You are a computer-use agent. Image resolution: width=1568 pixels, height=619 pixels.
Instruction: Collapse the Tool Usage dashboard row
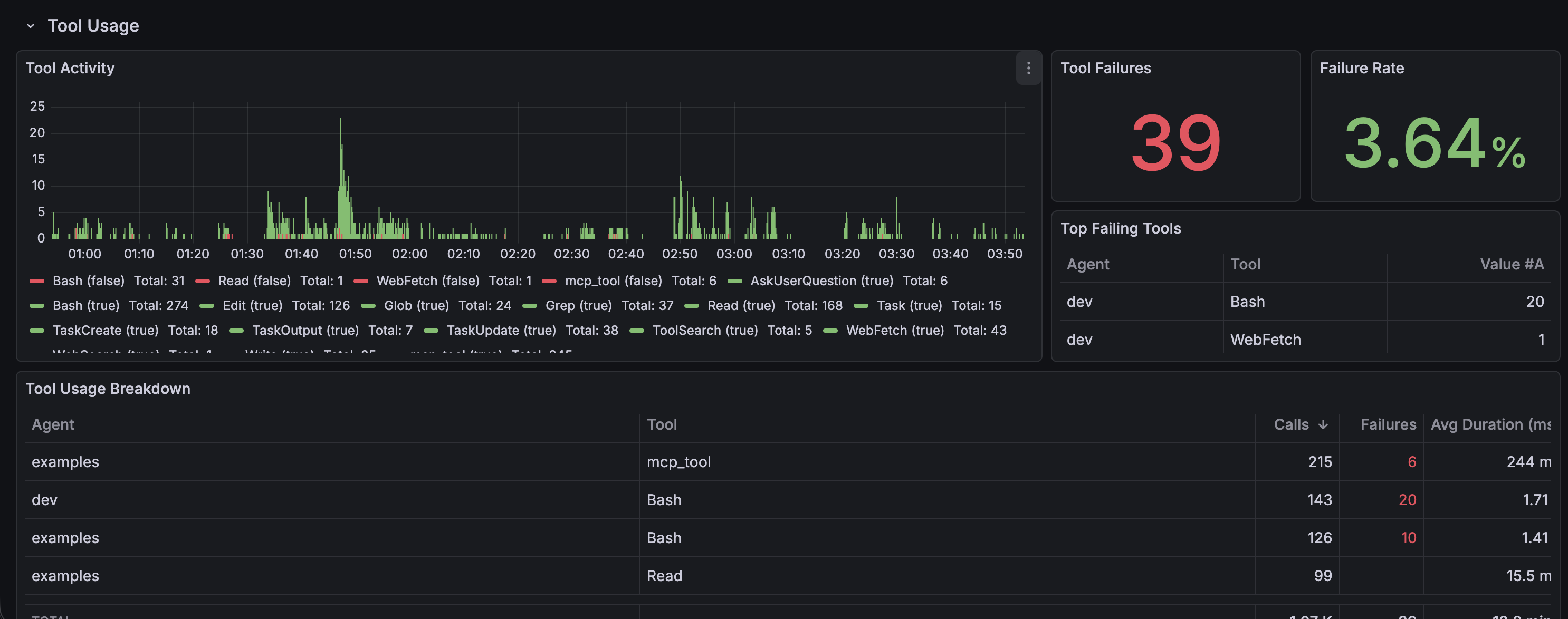[31, 25]
